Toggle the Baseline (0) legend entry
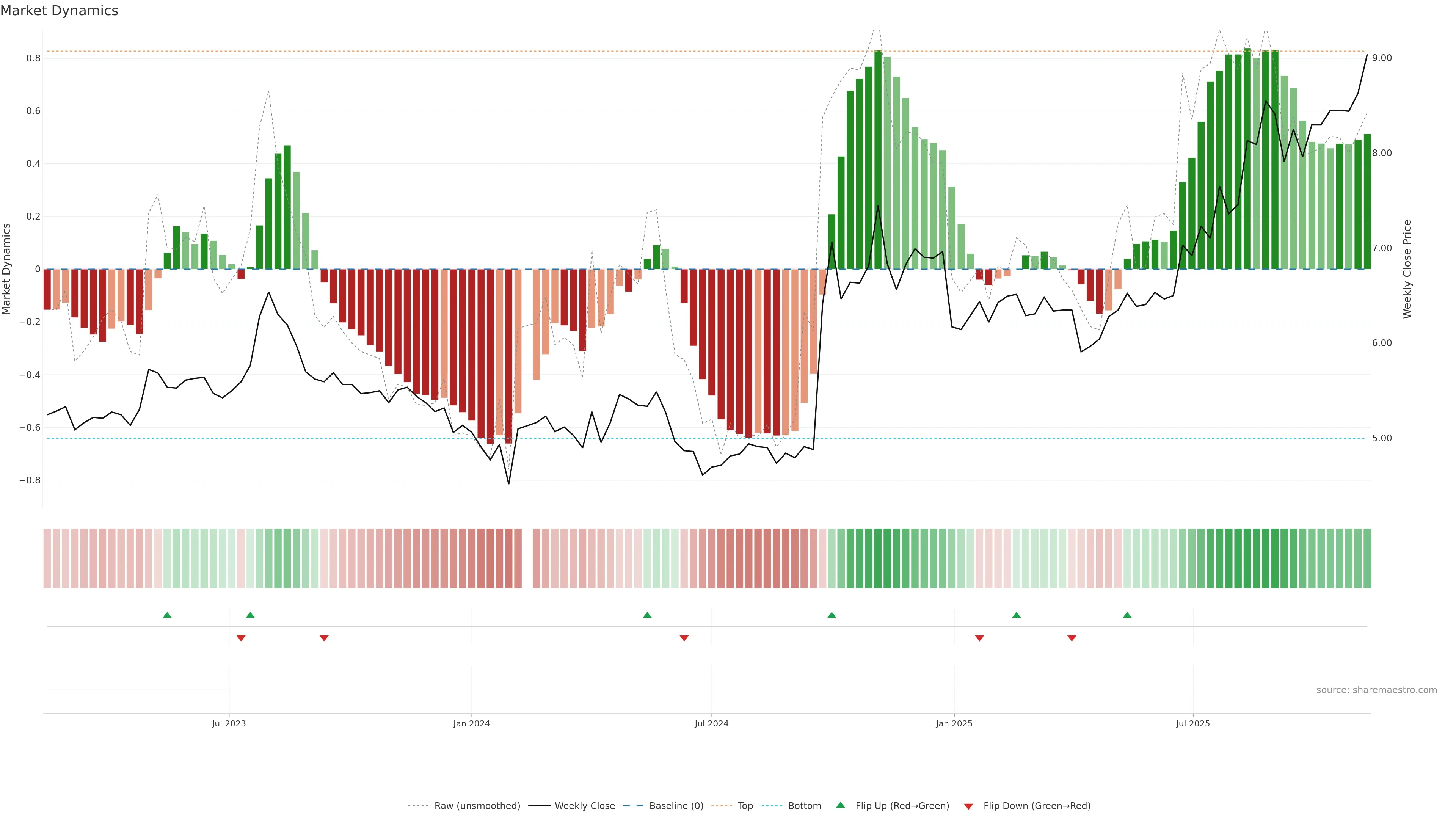The width and height of the screenshot is (1456, 819). click(x=676, y=806)
